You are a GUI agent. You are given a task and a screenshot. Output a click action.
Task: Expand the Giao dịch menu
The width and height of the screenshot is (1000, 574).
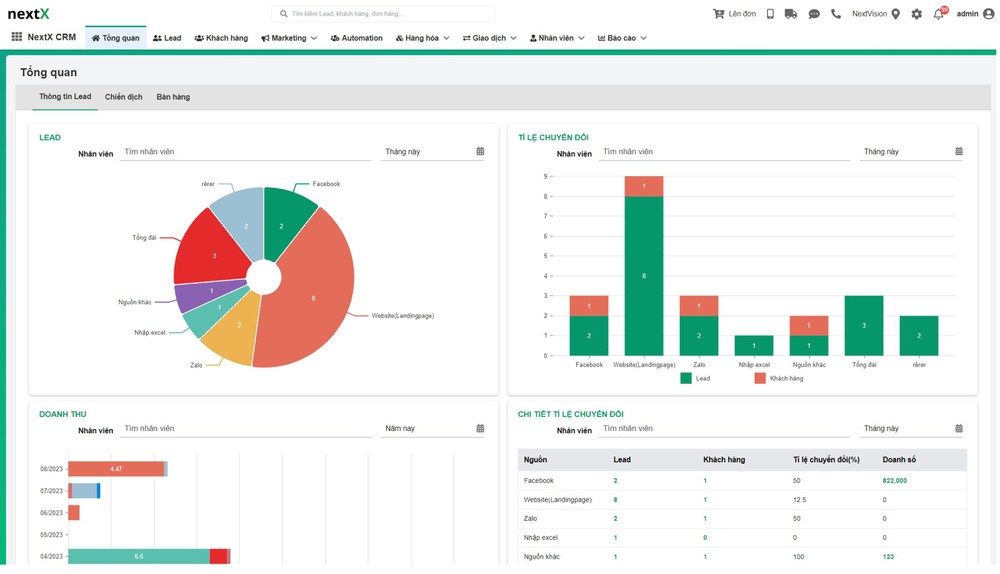coord(489,38)
